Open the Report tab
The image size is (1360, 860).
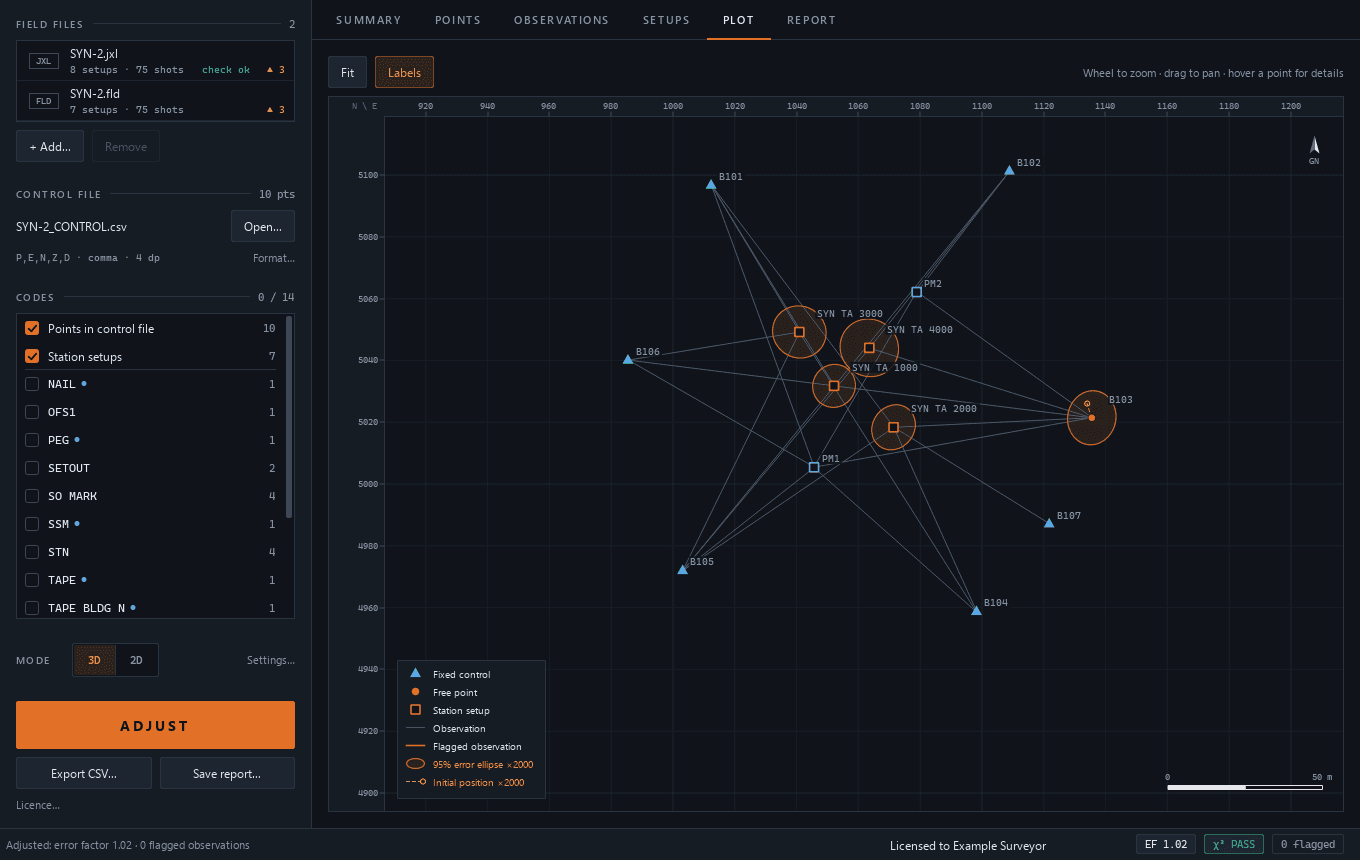[811, 20]
